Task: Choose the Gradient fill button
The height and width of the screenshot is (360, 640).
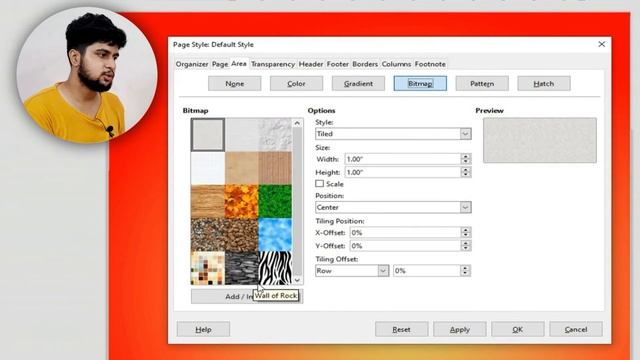Action: click(358, 84)
